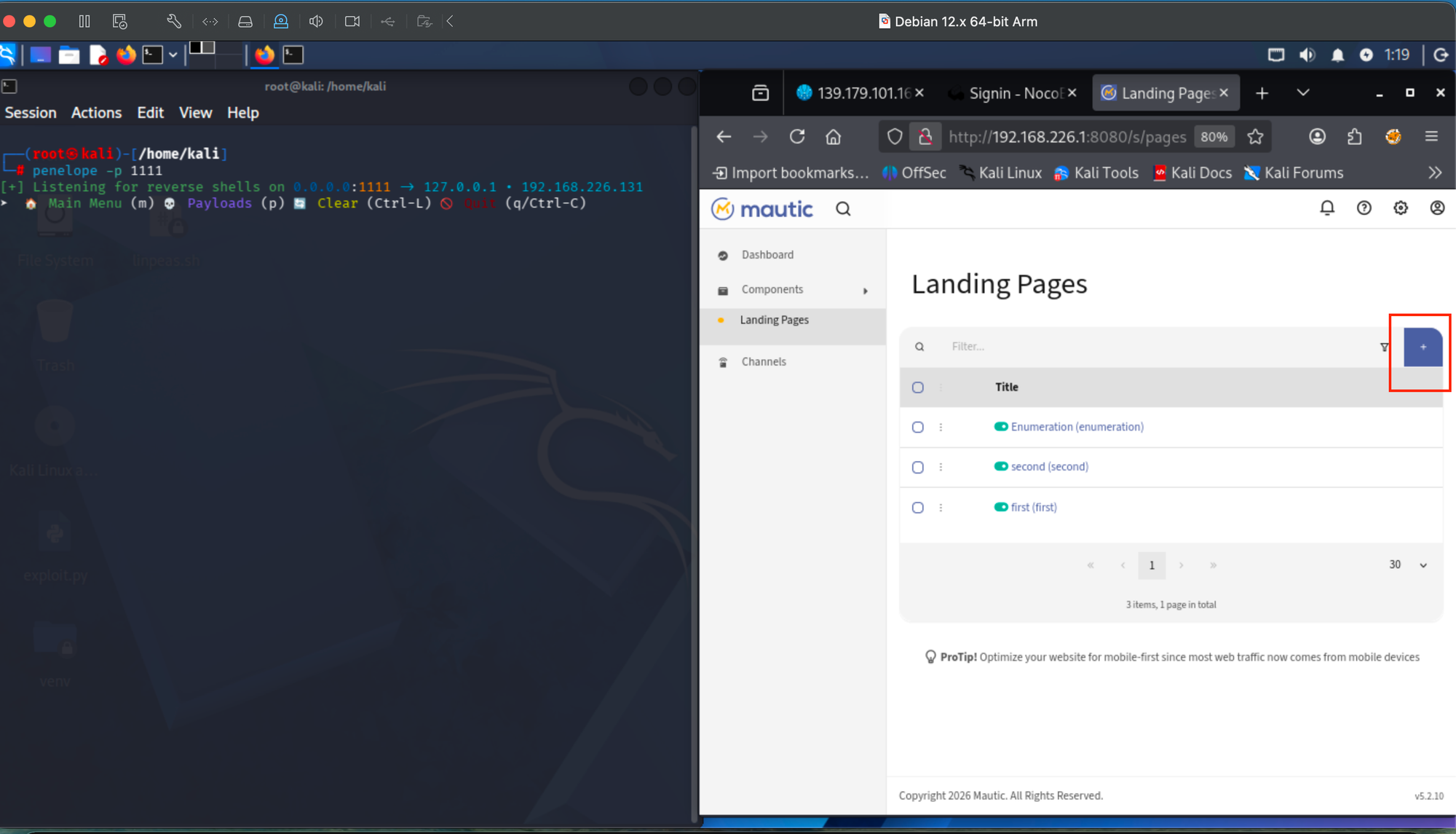Click the Firefox reload button
Screen dimensions: 1456x834
coord(797,136)
